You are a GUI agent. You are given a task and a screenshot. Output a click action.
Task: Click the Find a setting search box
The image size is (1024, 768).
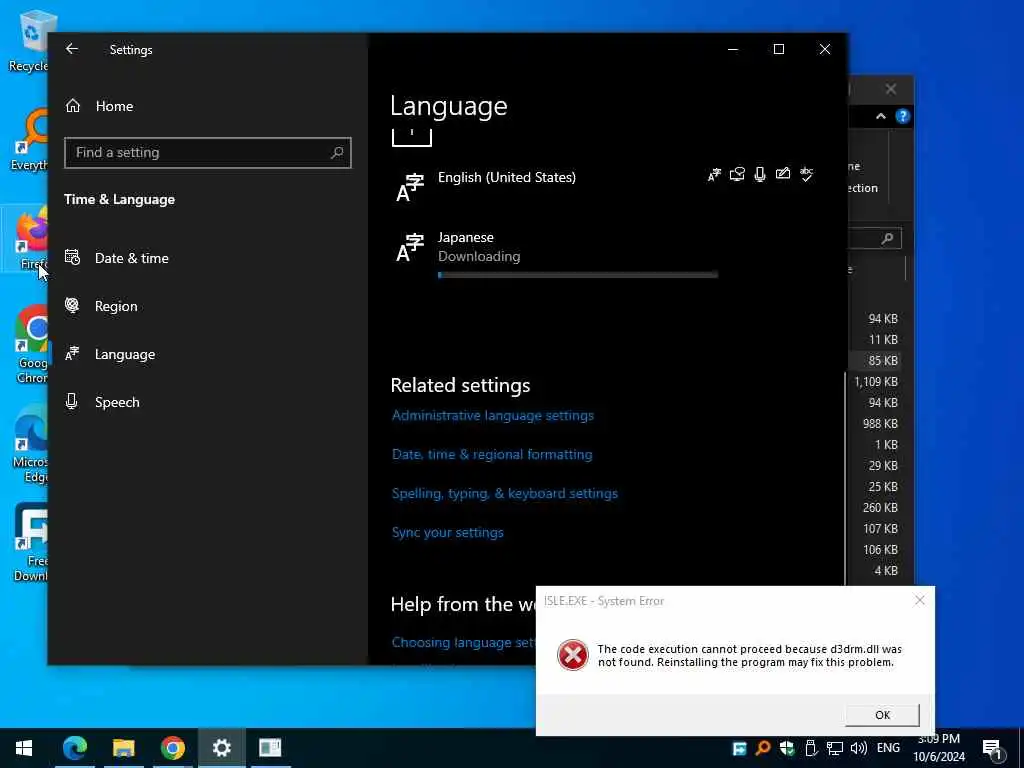coord(208,152)
